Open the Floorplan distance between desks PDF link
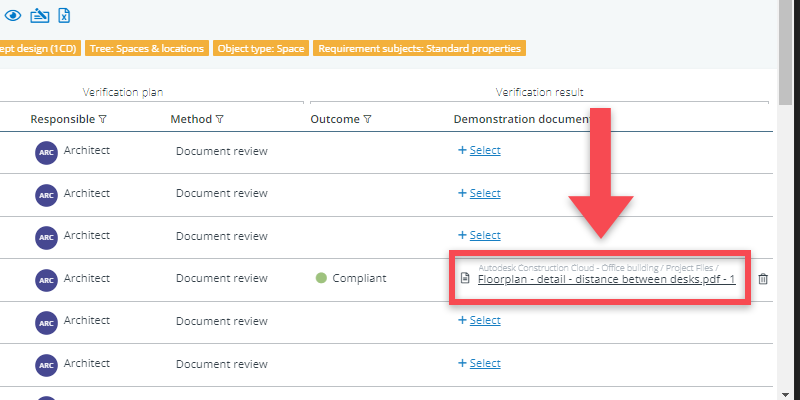800x400 pixels. [x=605, y=279]
